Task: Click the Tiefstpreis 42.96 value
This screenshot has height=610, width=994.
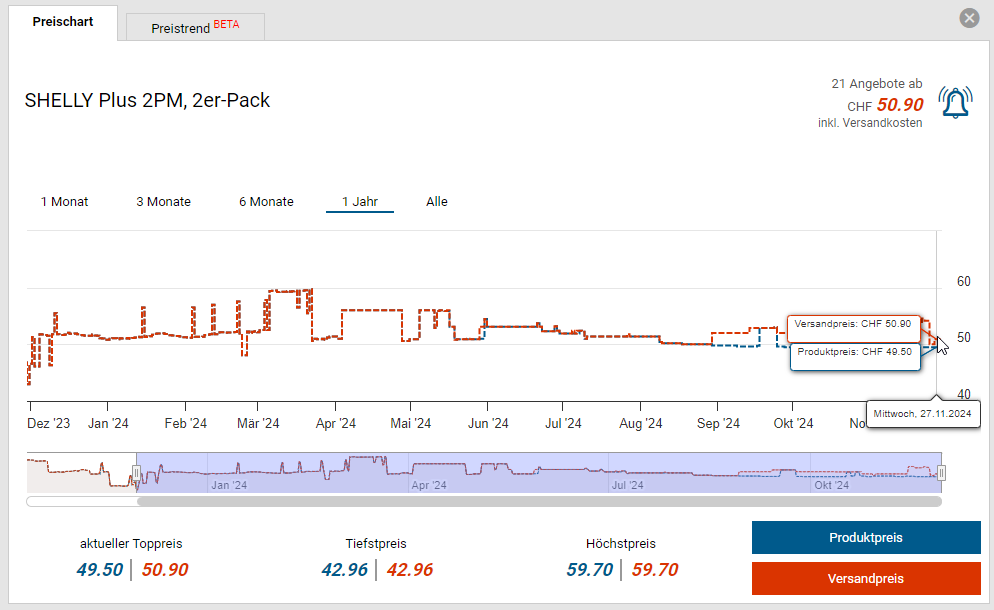Action: click(344, 570)
